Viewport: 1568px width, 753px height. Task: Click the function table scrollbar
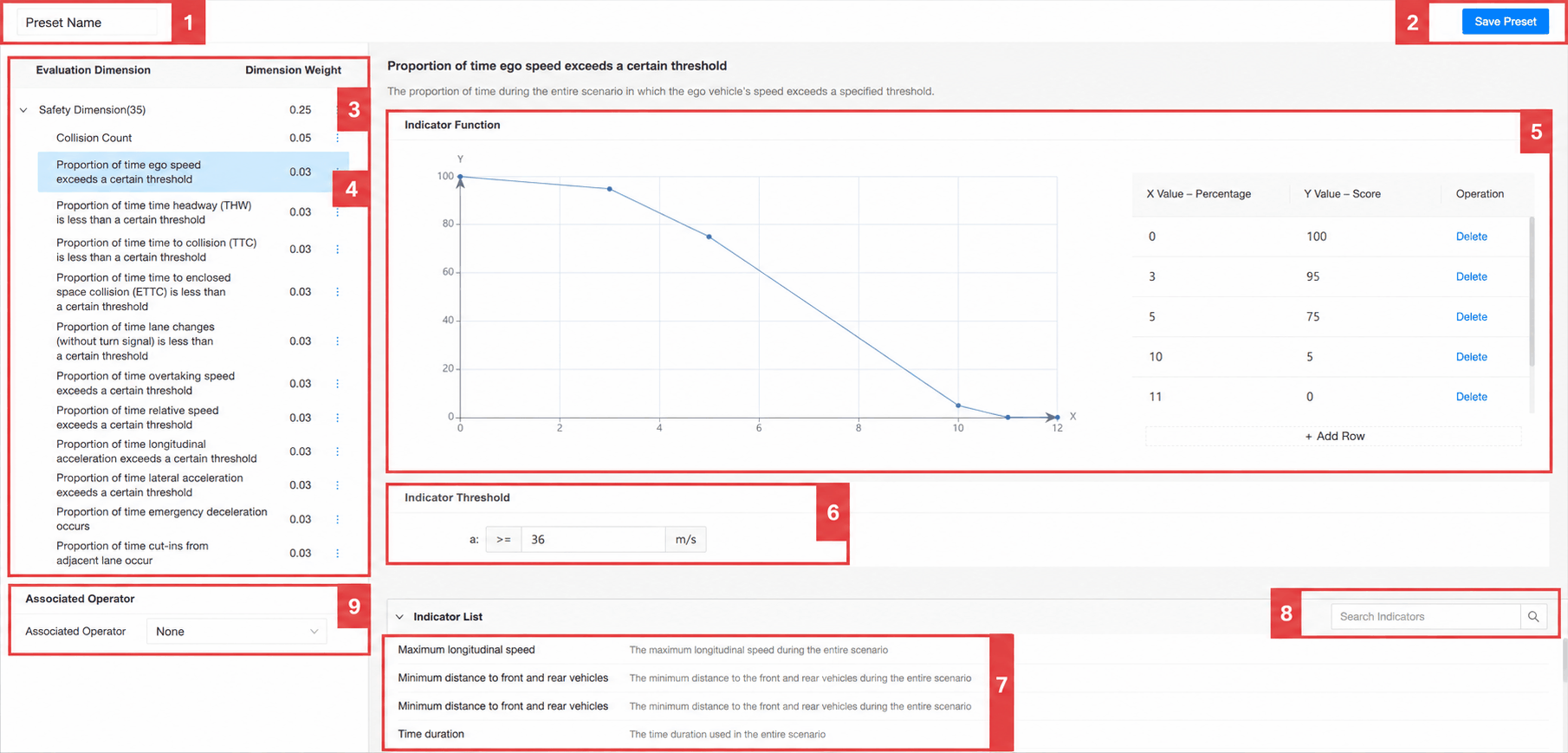1532,291
